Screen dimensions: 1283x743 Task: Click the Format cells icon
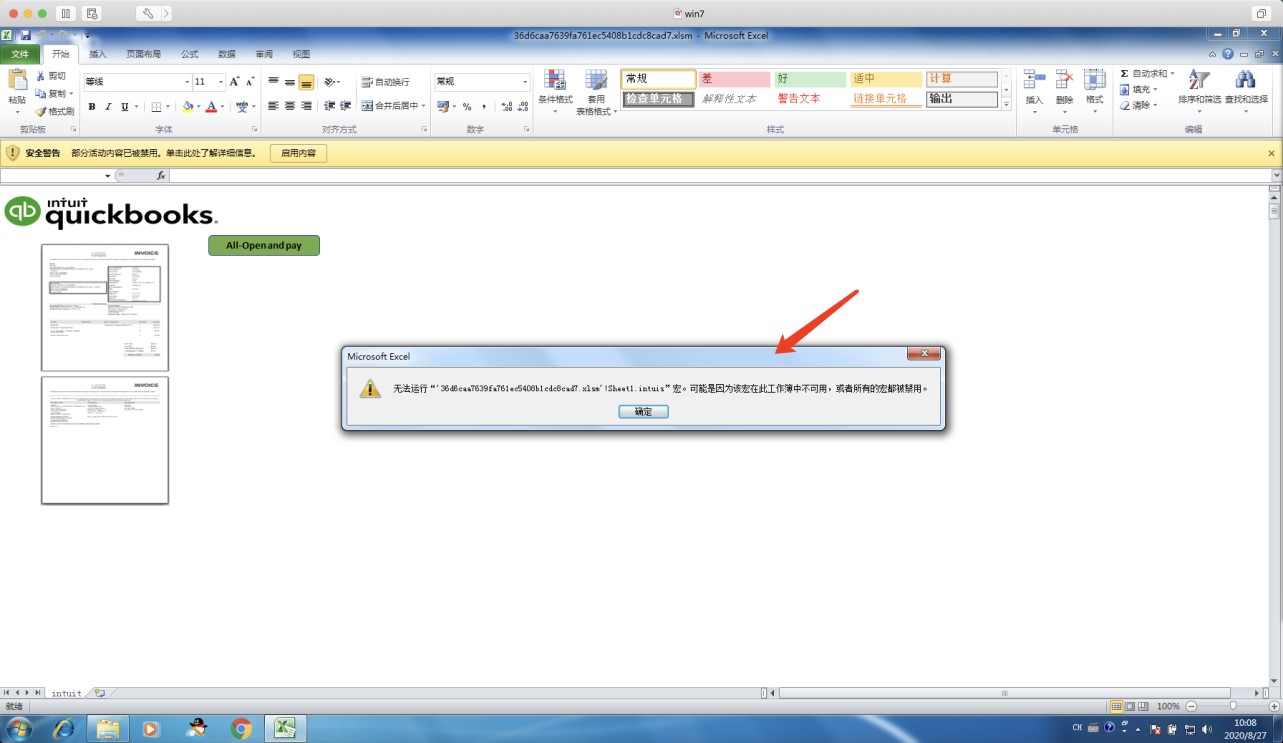(1095, 80)
